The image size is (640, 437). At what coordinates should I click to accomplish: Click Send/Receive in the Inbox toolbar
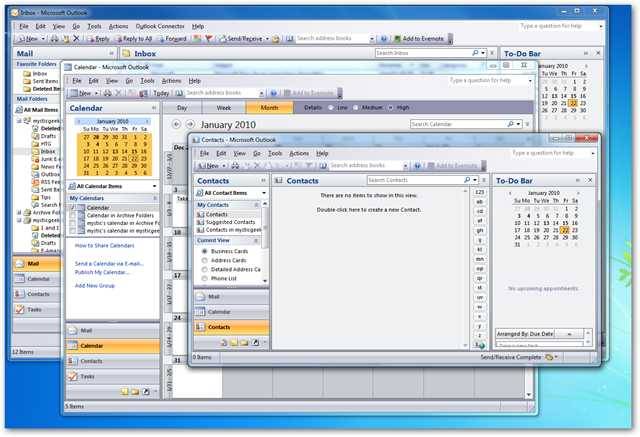241,39
